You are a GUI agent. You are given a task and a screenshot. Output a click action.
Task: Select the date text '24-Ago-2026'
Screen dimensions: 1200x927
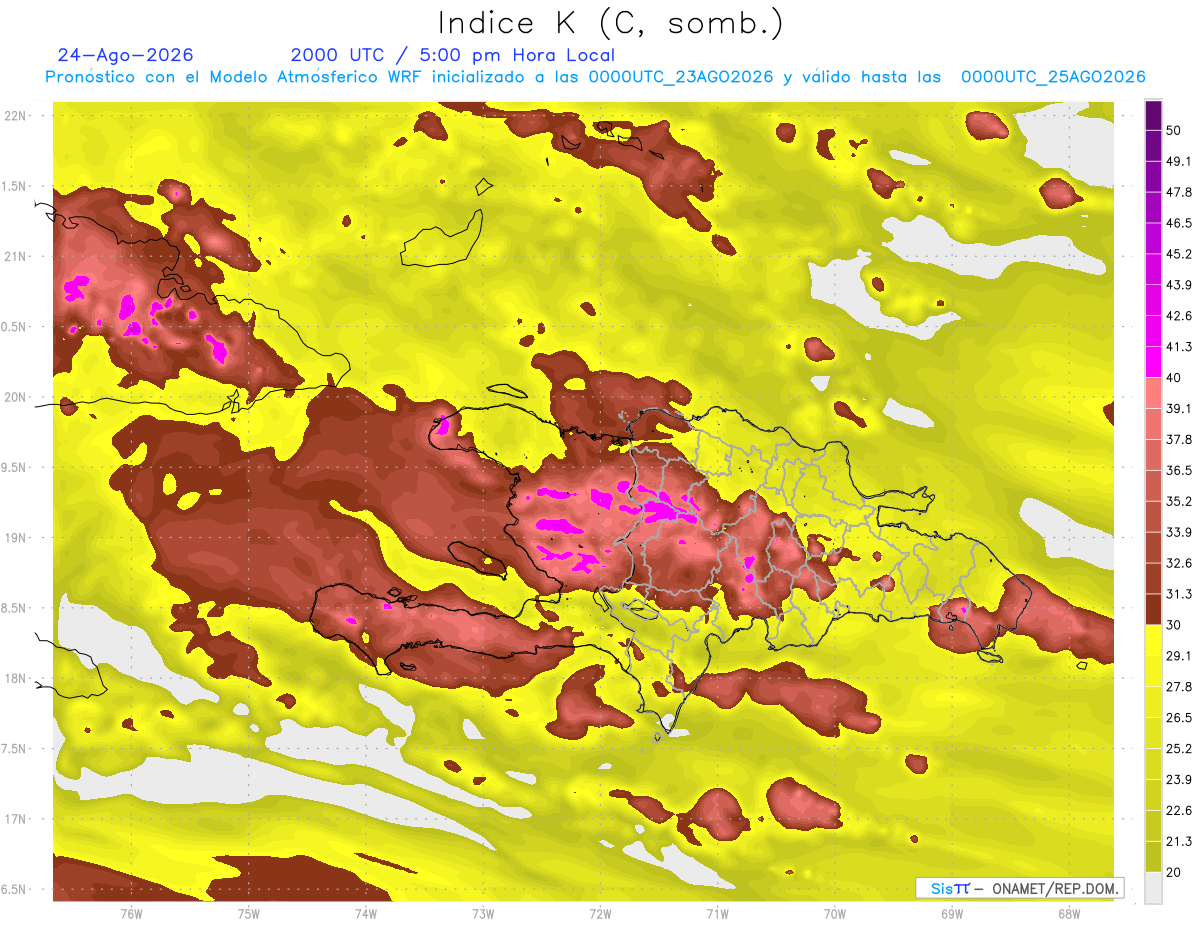point(125,55)
